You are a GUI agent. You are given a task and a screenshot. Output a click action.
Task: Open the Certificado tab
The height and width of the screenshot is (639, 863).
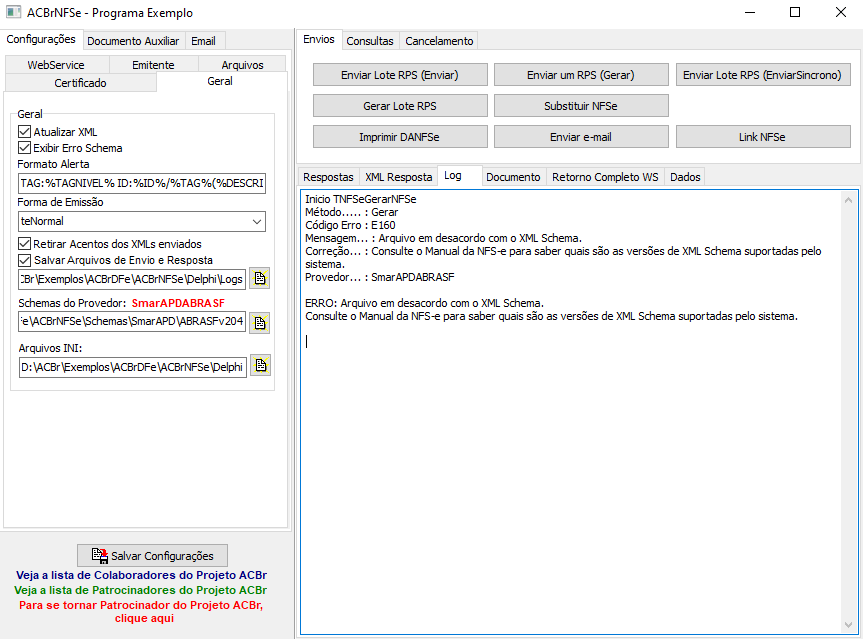pos(80,83)
